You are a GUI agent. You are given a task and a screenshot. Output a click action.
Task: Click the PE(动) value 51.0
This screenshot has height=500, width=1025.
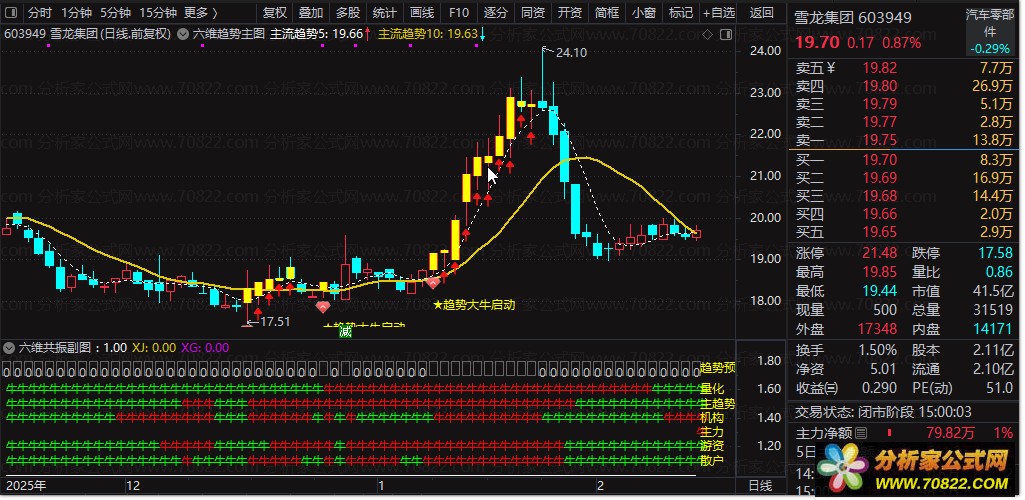(x=1000, y=388)
